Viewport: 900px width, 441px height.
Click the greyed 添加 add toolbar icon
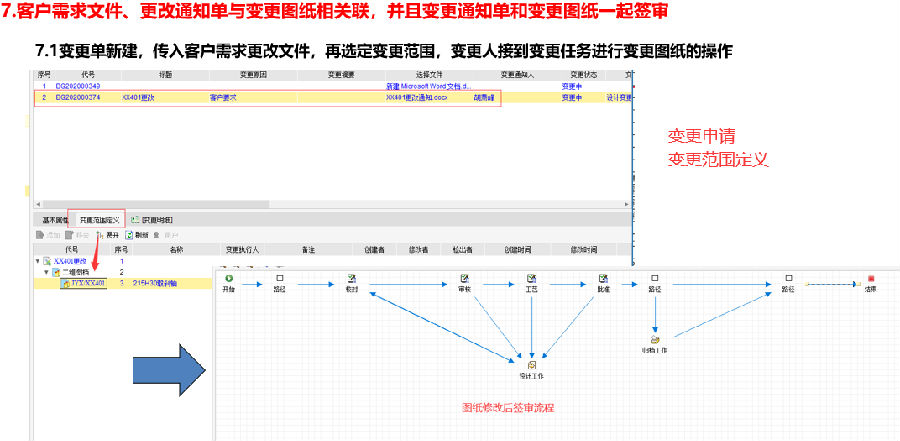pyautogui.click(x=40, y=235)
